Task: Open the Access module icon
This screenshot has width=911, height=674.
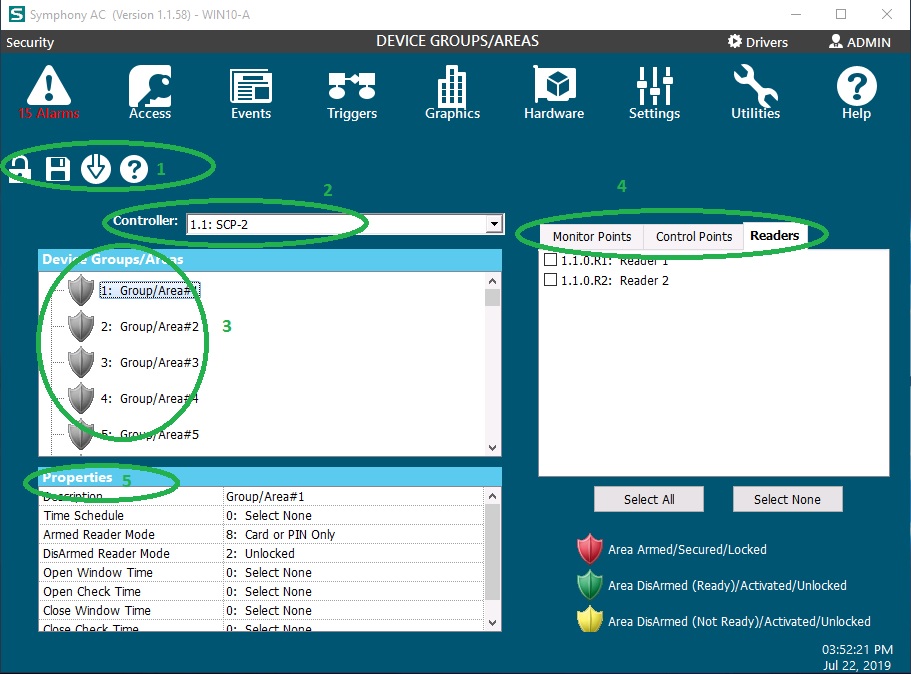Action: coord(150,92)
